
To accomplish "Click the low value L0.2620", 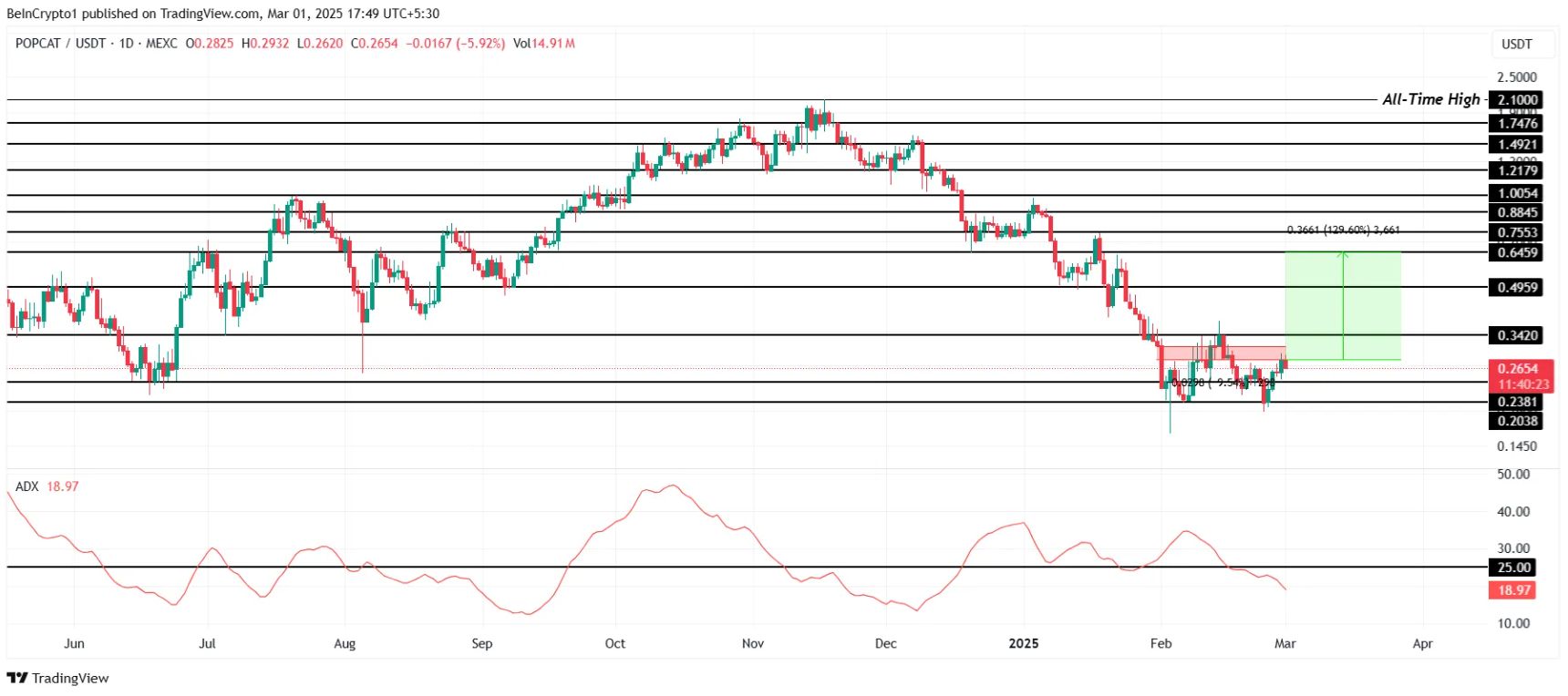I will (320, 43).
